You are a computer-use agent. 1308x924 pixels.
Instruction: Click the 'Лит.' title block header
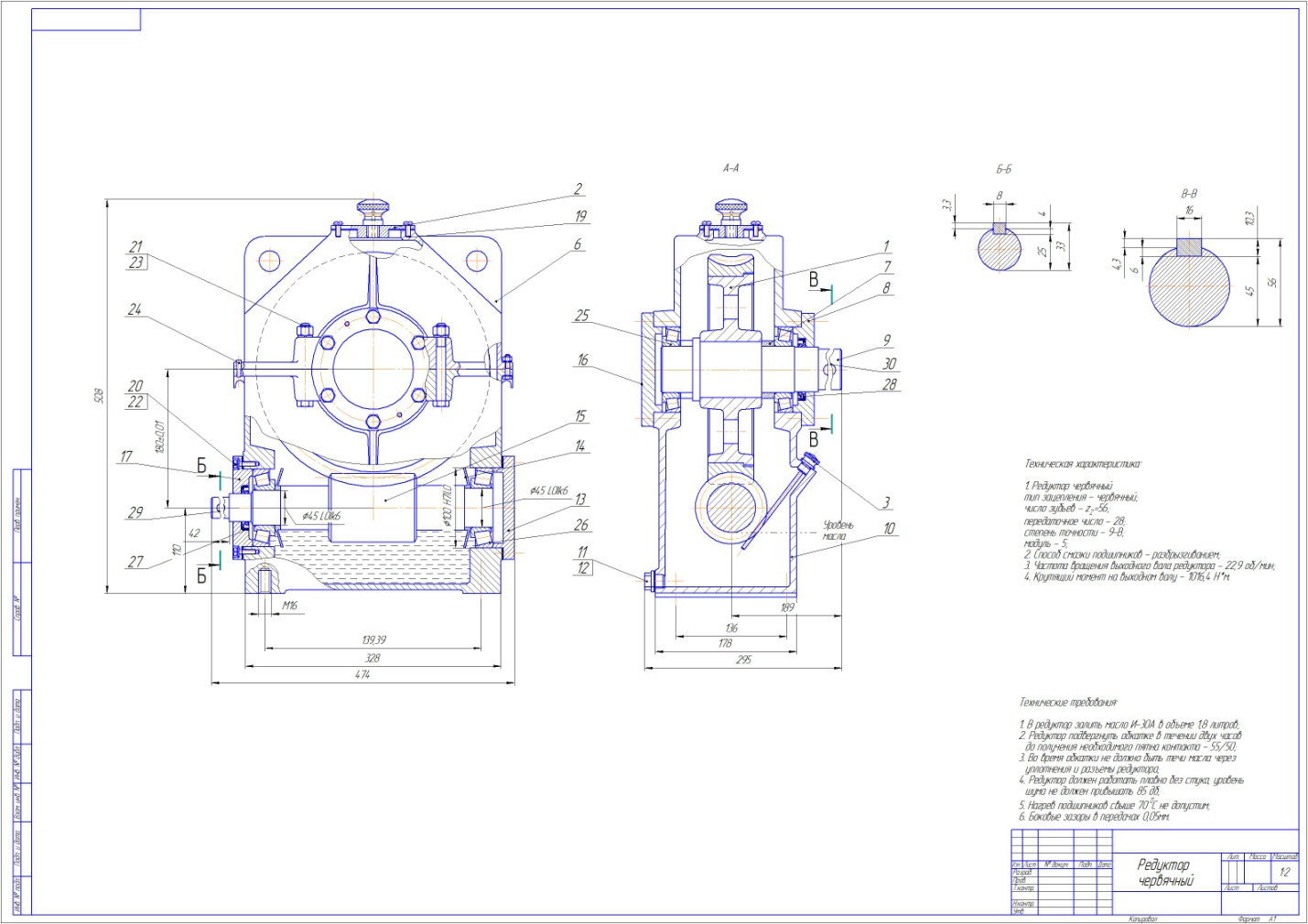[1233, 857]
